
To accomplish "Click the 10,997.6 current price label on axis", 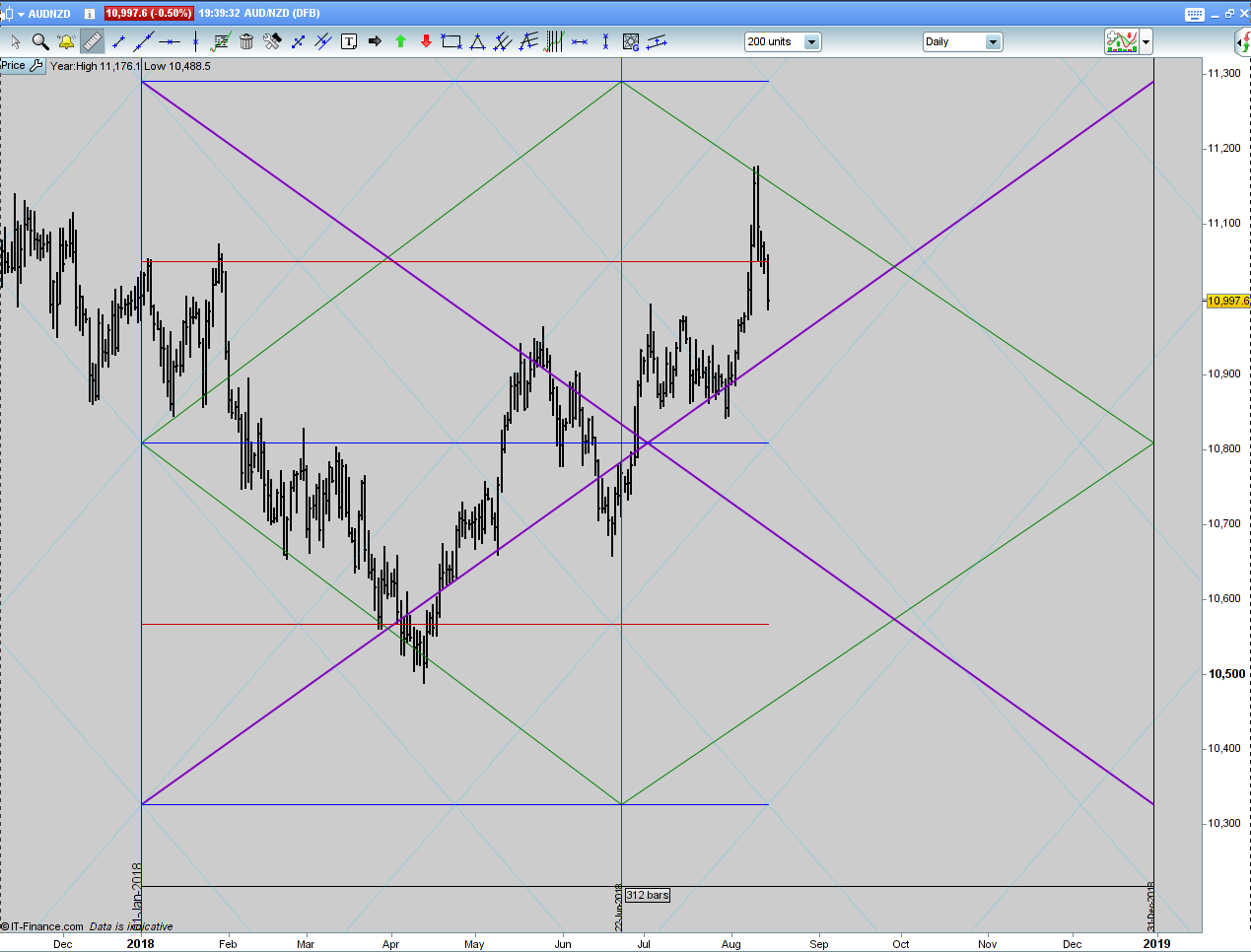I will (x=1227, y=301).
